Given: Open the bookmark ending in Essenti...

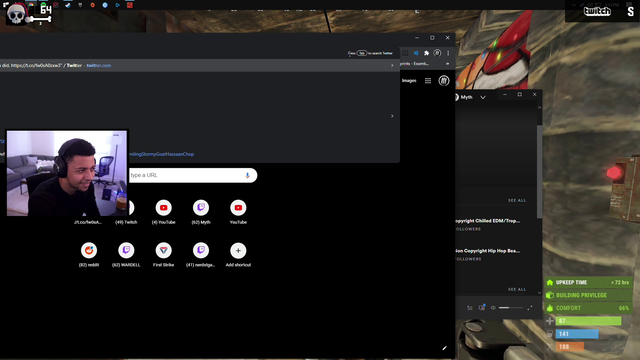Looking at the screenshot, I should point(414,64).
